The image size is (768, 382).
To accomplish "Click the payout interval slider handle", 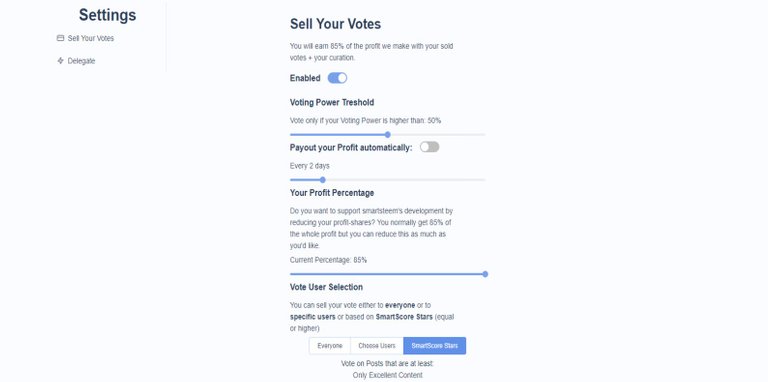I will pos(322,180).
